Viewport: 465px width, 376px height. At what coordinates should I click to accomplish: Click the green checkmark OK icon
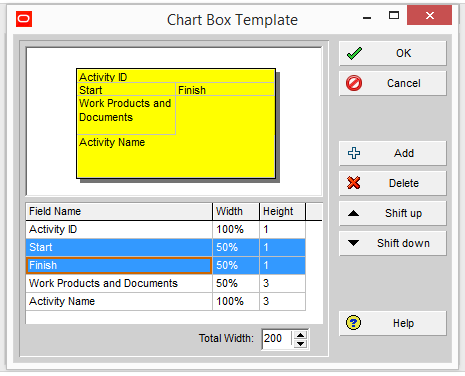pyautogui.click(x=354, y=53)
